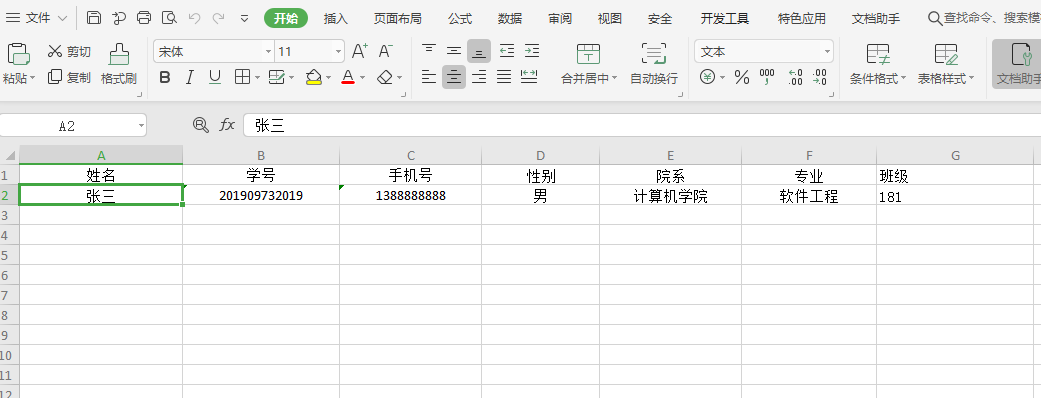Screen dimensions: 1041x398
Task: Click the Copy (复制) button
Action: tap(69, 77)
